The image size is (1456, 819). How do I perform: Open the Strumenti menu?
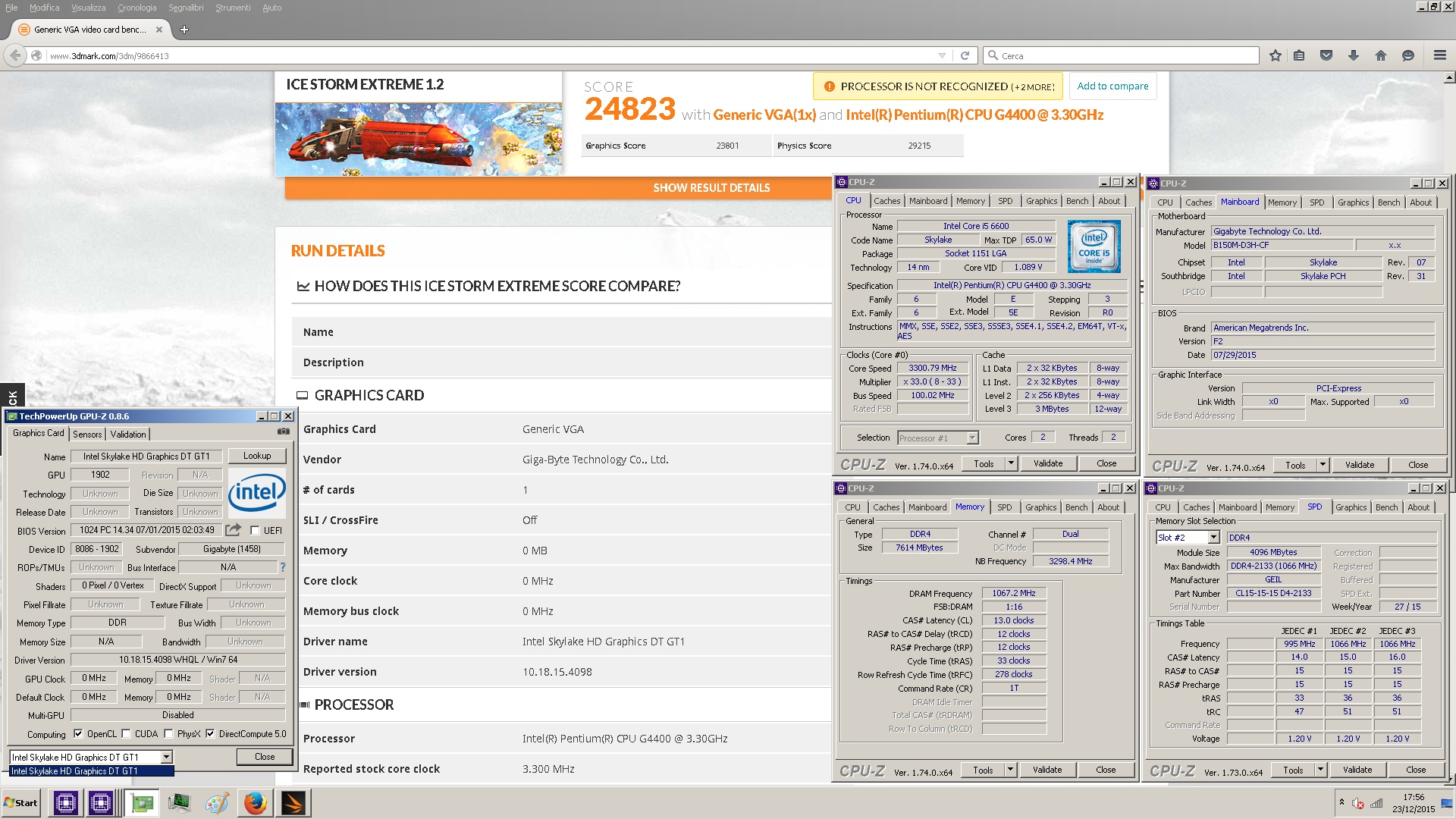click(233, 8)
